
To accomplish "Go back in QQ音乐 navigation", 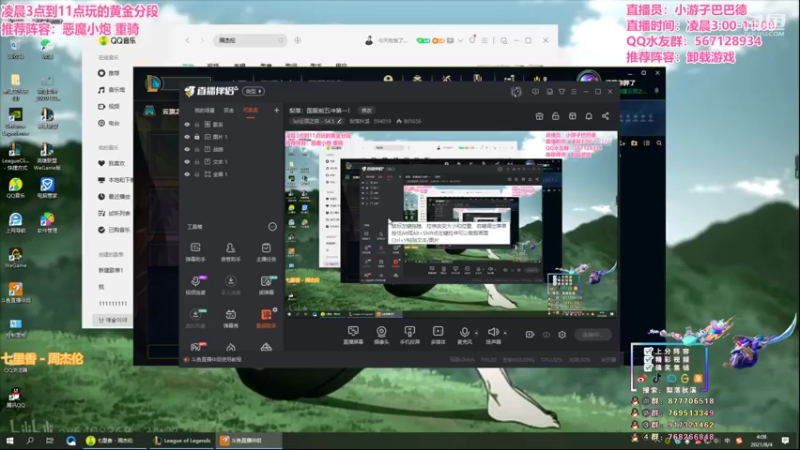I will (x=188, y=40).
